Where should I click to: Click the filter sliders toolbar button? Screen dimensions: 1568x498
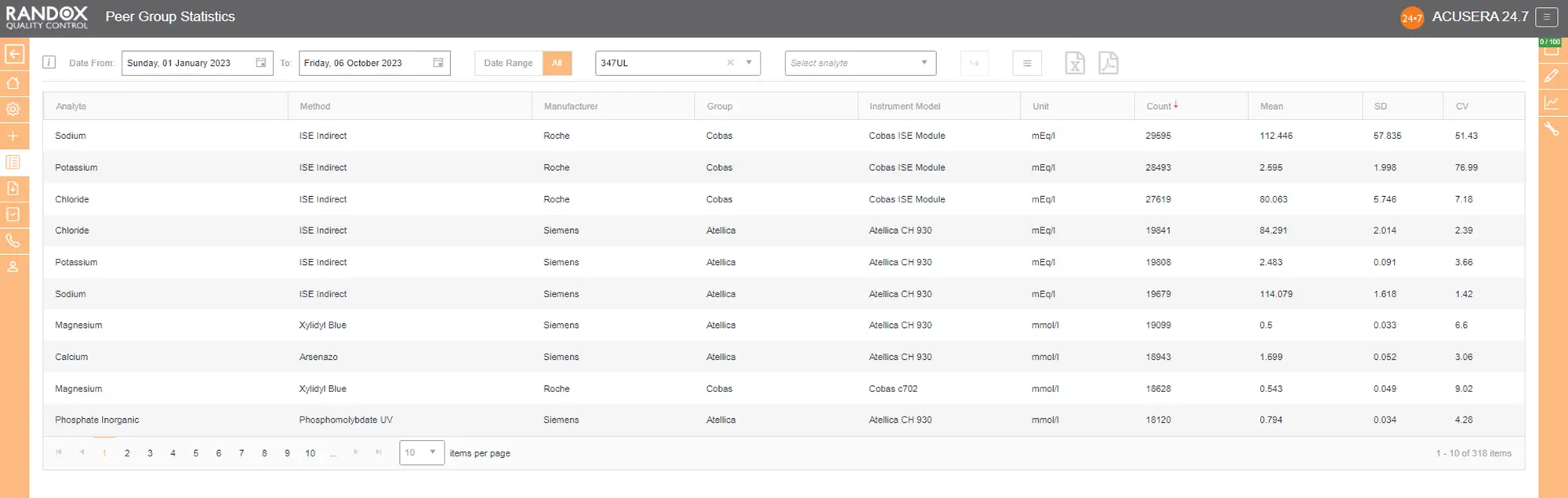1027,63
